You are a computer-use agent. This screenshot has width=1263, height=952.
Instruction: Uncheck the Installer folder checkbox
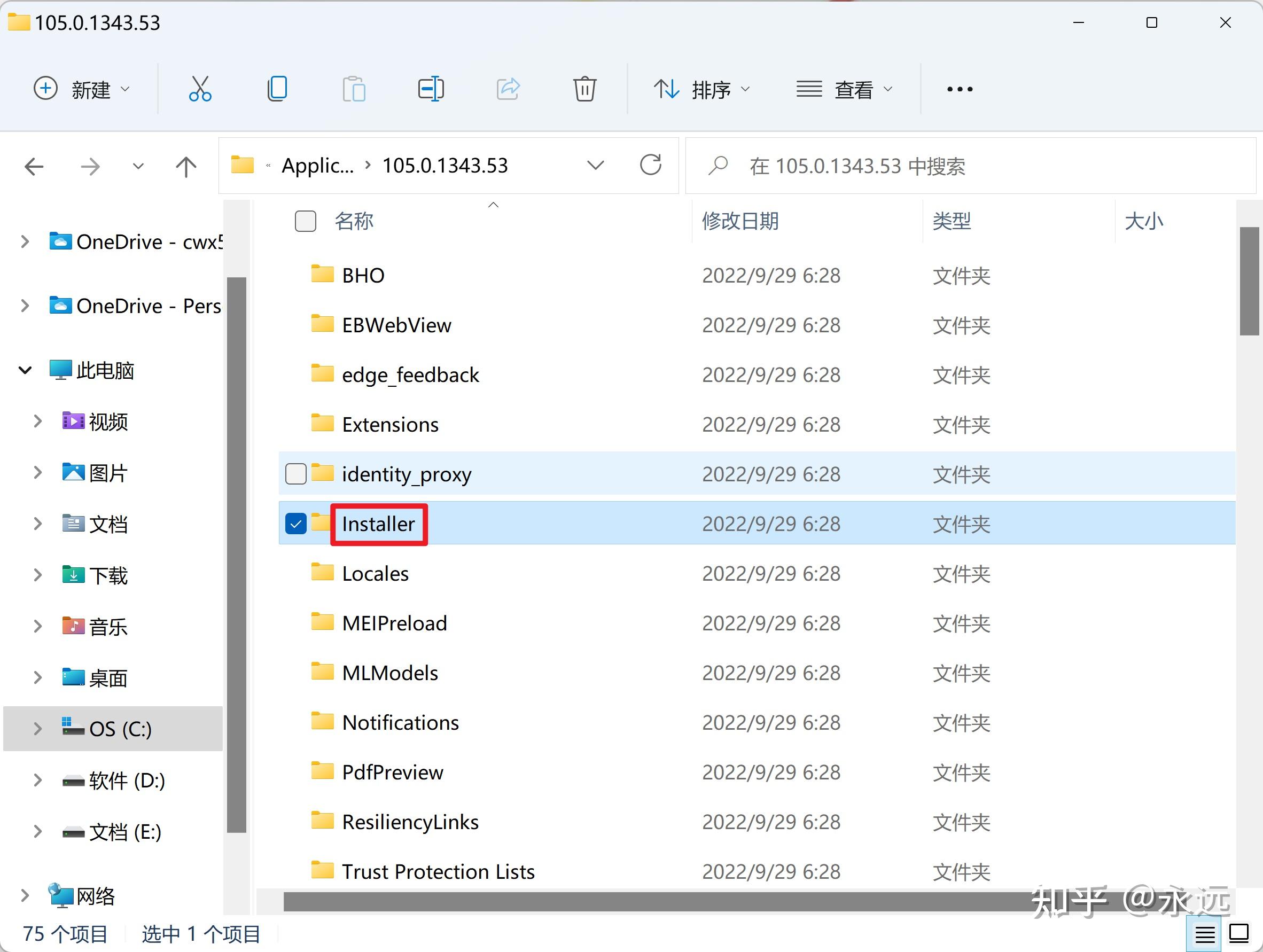(296, 524)
